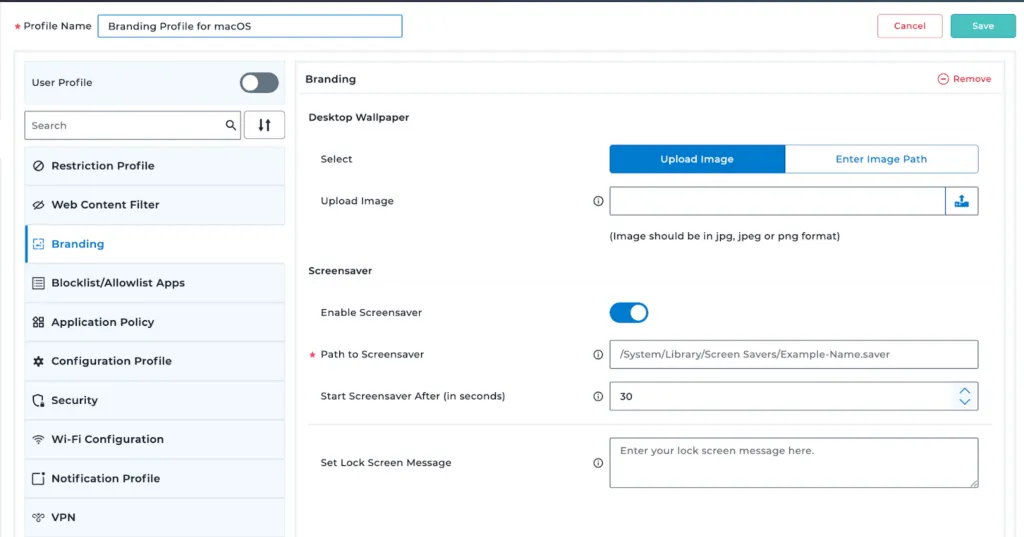Select the Notification Profile item

tap(155, 478)
